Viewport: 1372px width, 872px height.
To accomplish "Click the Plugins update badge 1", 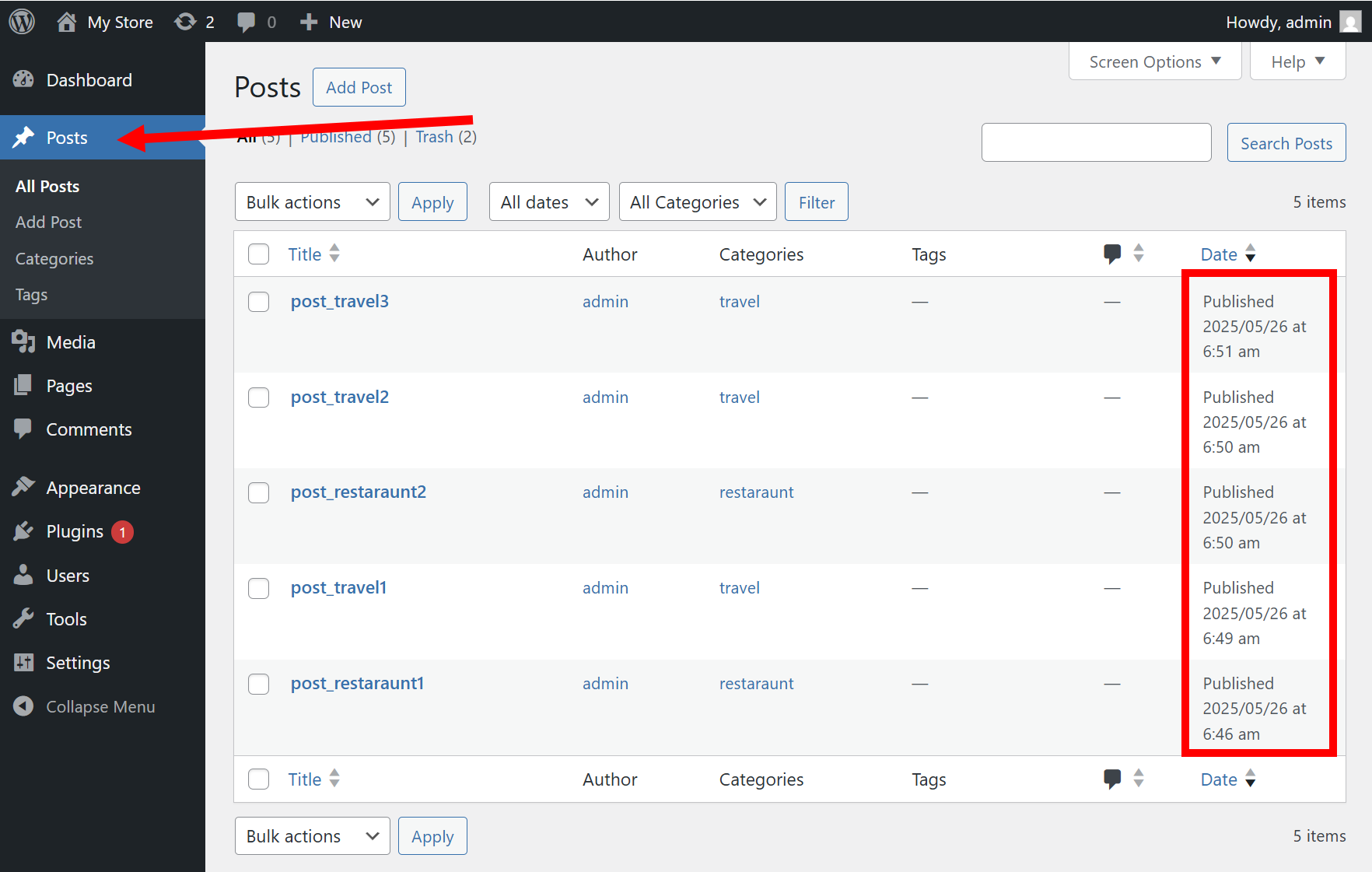I will [x=122, y=532].
